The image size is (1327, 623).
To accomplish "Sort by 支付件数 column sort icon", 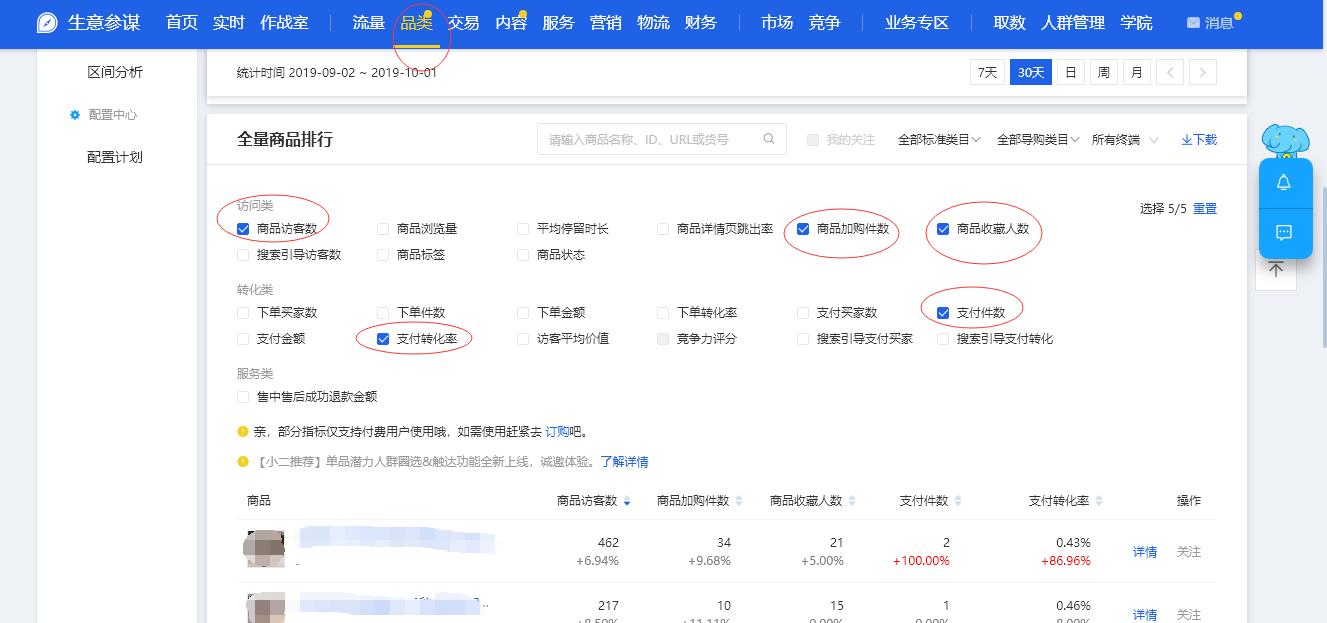I will click(958, 501).
